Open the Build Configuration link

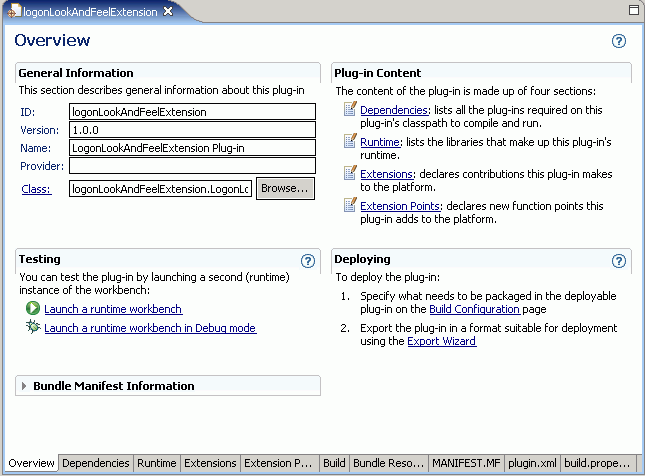tap(475, 309)
